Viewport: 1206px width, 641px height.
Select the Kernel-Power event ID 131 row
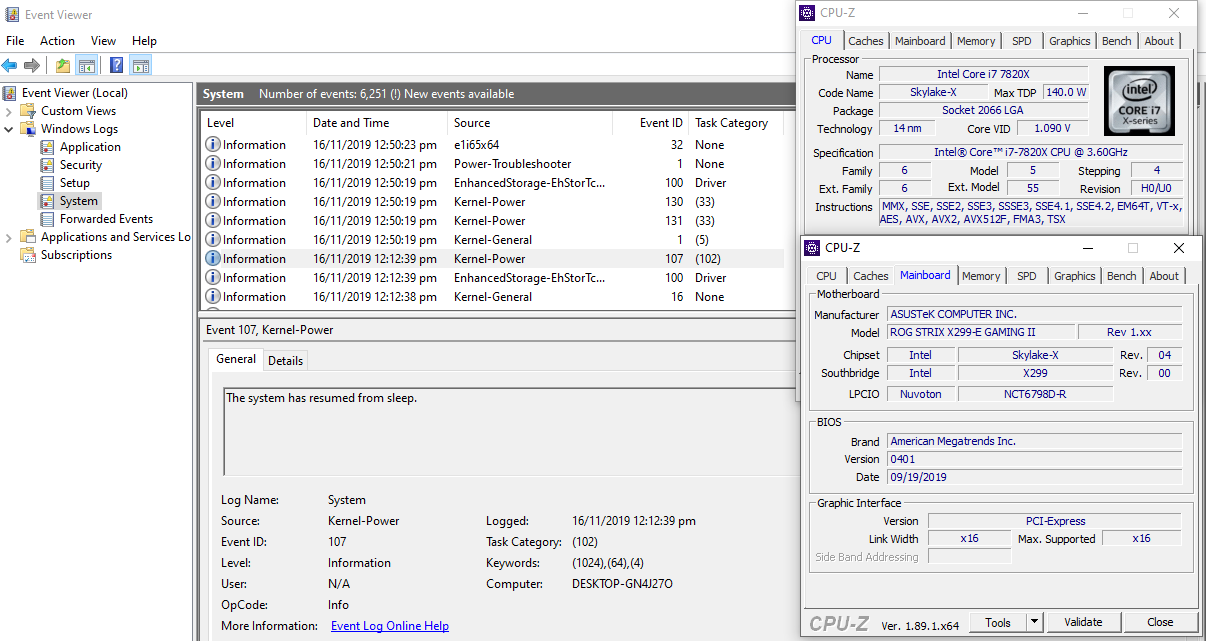(492, 221)
